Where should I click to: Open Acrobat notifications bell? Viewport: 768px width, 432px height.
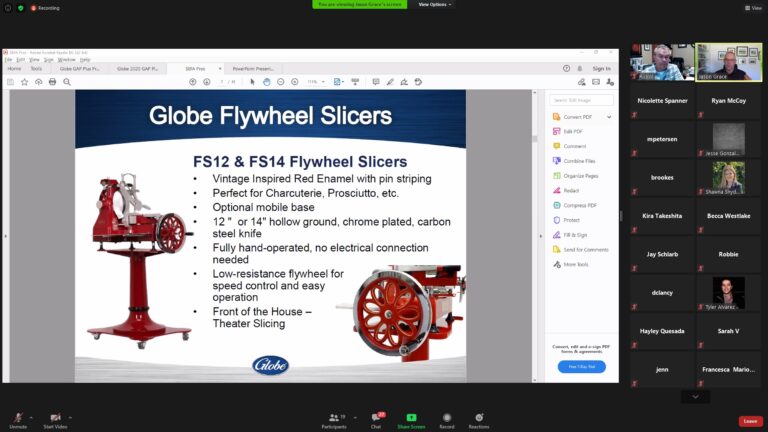pyautogui.click(x=580, y=69)
